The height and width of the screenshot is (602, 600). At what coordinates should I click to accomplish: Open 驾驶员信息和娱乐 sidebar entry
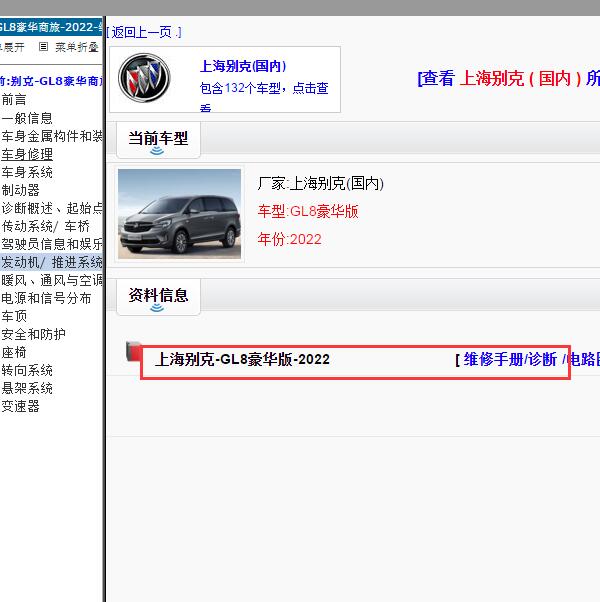point(52,244)
